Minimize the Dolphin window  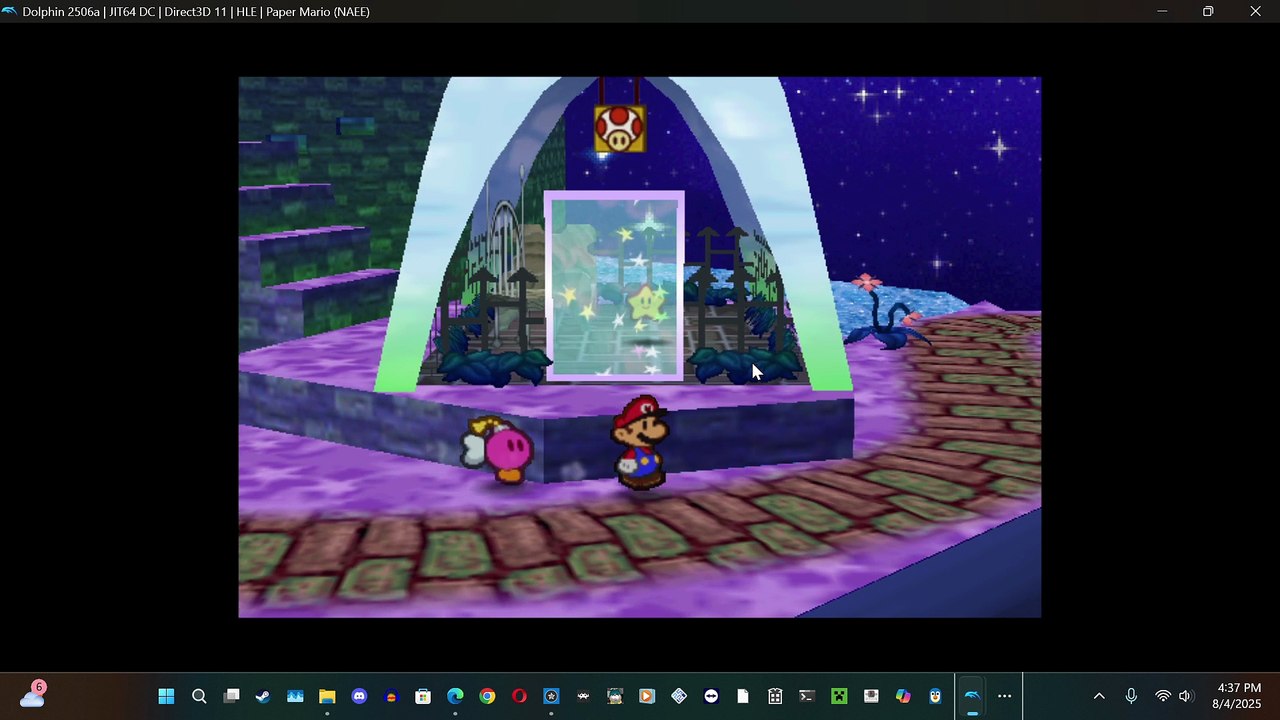(x=1162, y=11)
